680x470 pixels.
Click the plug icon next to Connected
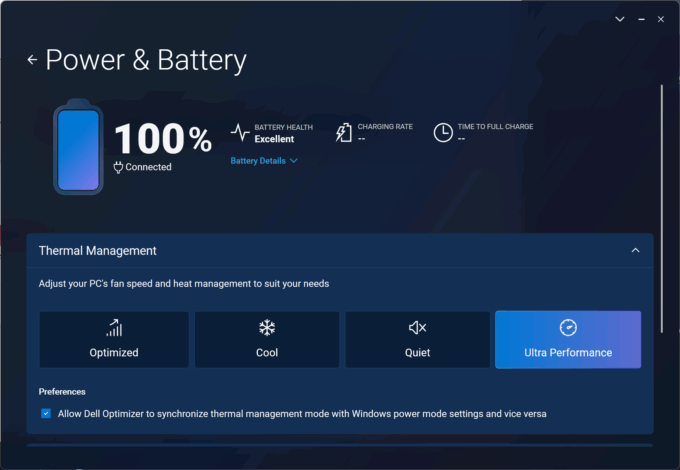point(118,167)
